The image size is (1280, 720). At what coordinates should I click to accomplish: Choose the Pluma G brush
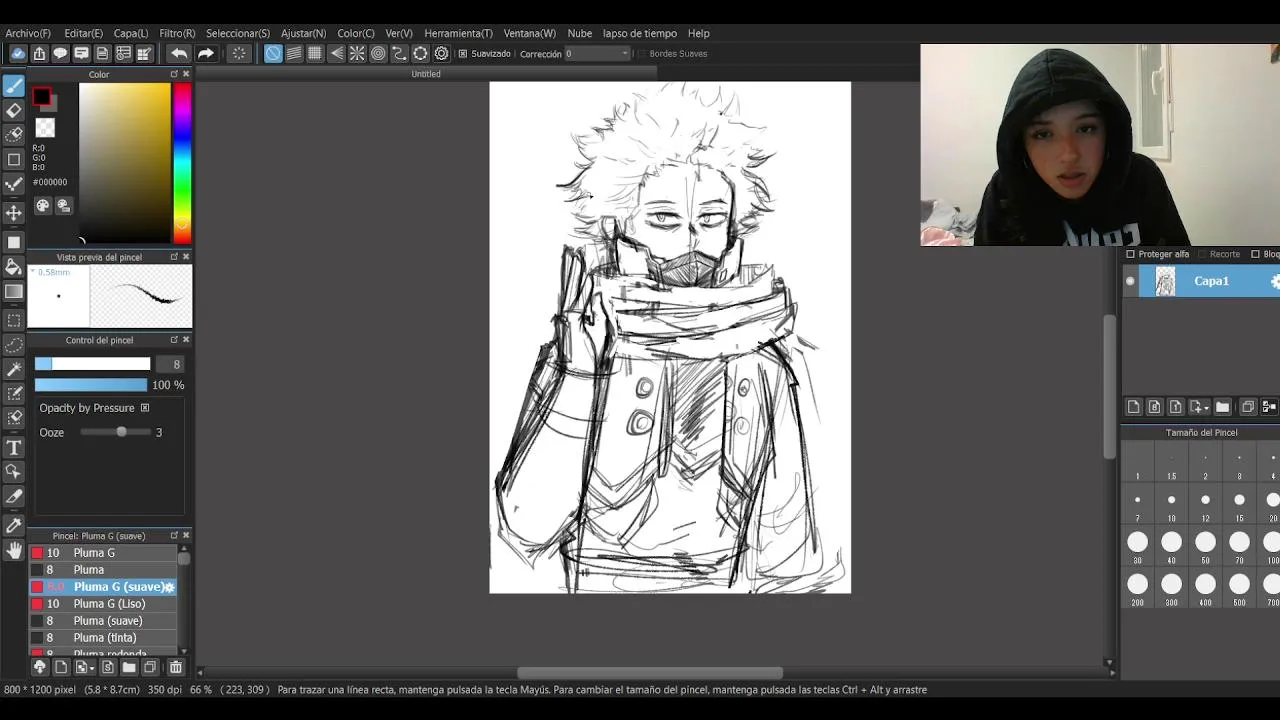point(103,553)
